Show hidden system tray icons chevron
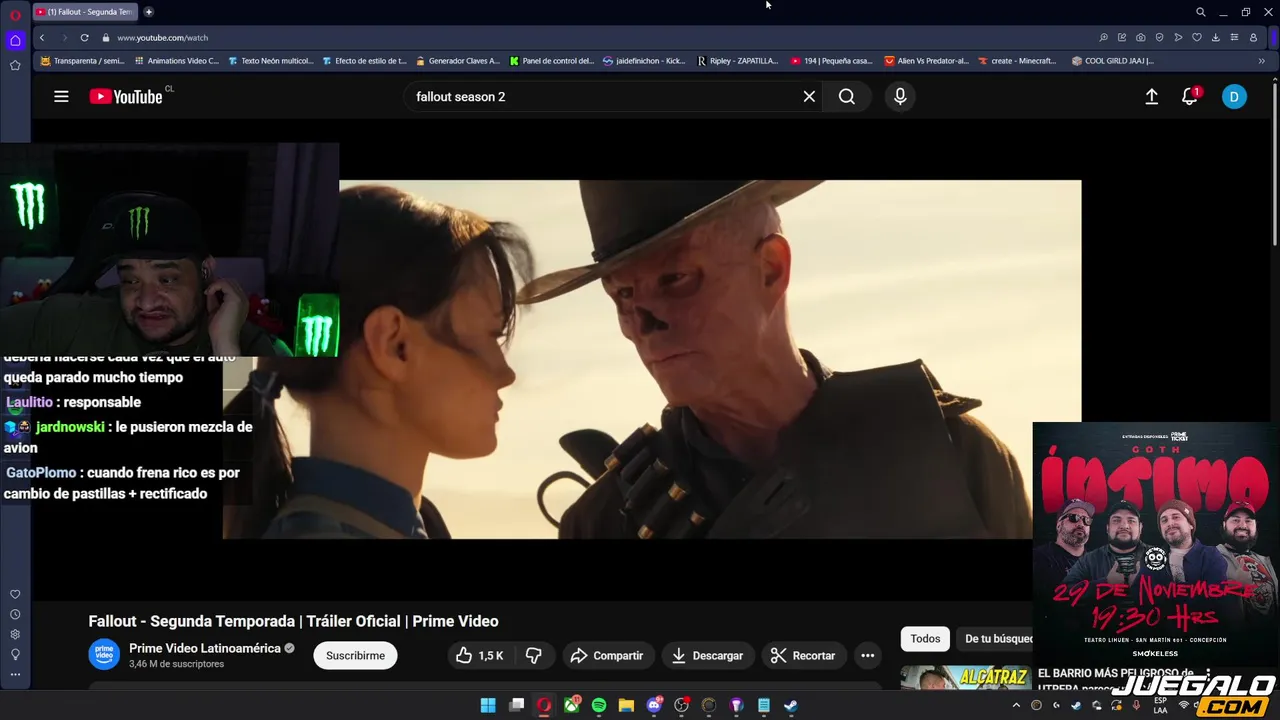1280x720 pixels. pos(1016,705)
